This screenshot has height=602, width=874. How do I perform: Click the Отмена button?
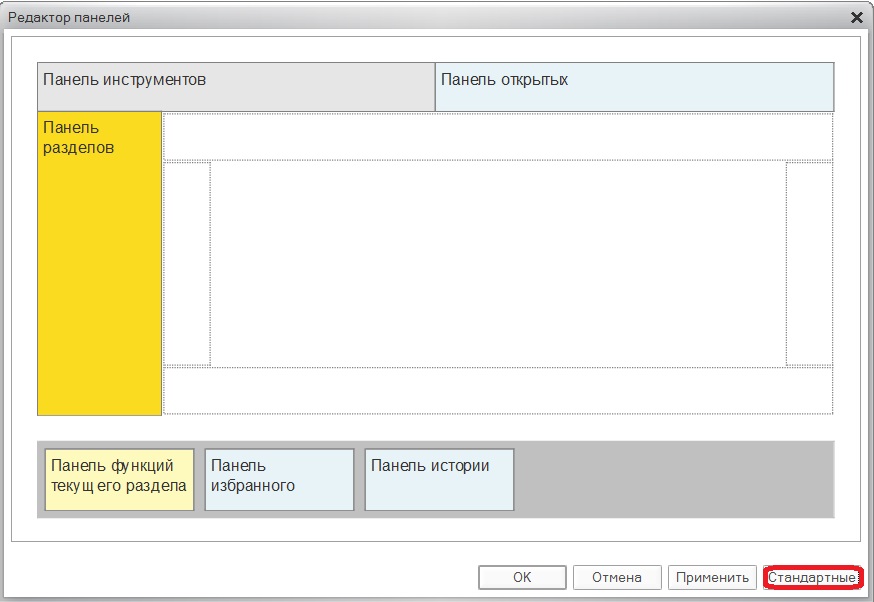[617, 577]
